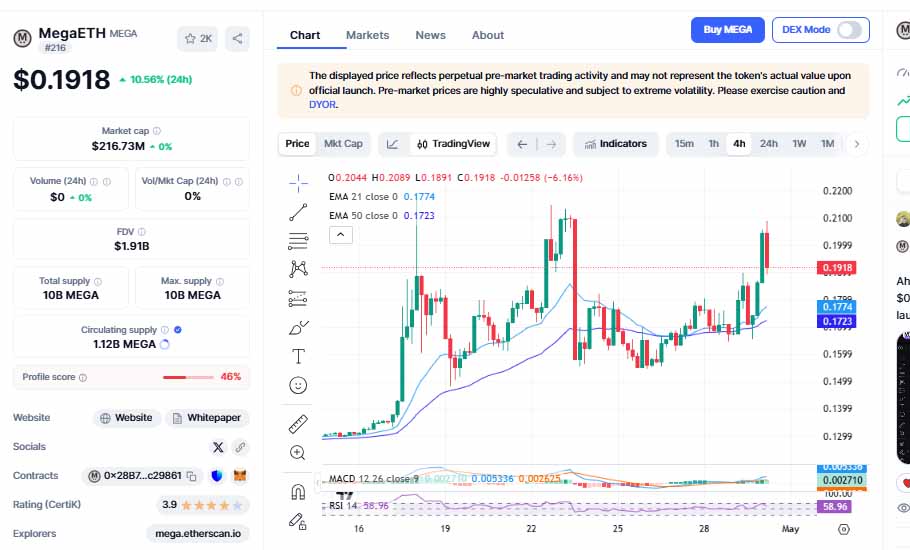Toggle magnet mode drawing tool
910x550 pixels.
[x=298, y=492]
